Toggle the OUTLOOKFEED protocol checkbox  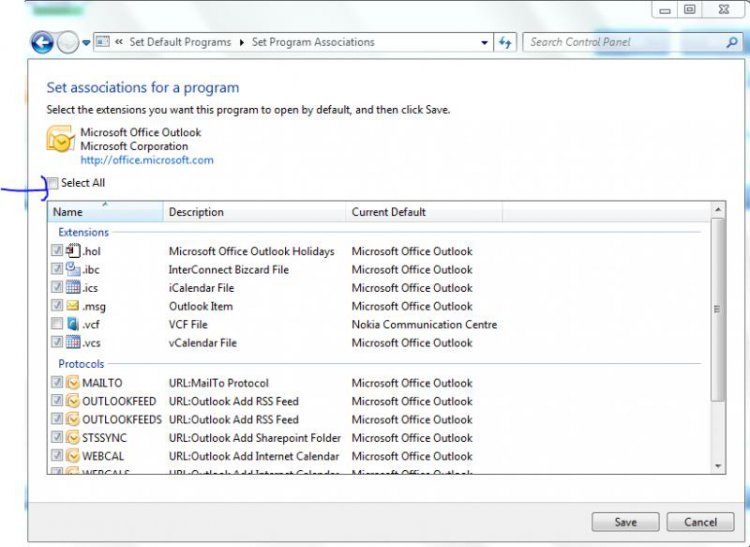coord(57,400)
